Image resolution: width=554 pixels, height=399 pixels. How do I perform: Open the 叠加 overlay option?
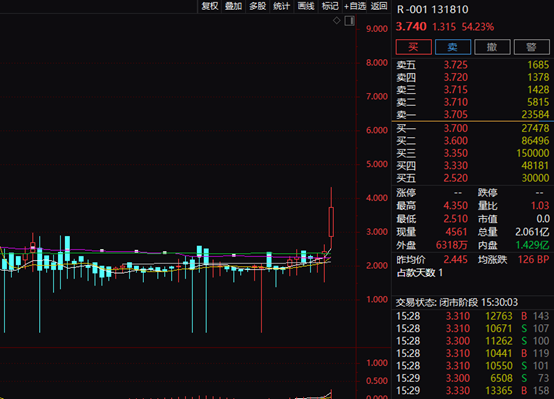234,6
